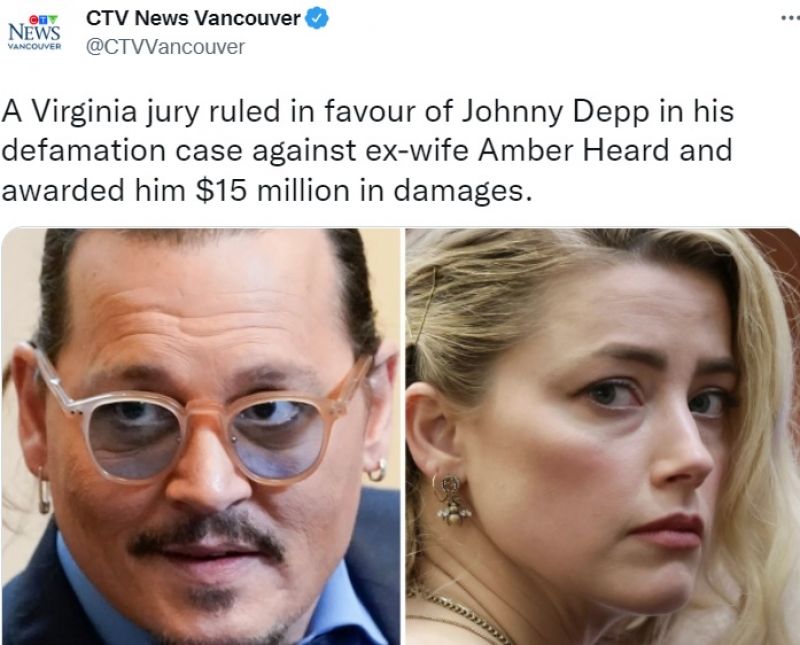Screen dimensions: 800x645
Task: Click "Johnny Depp" in the tweet text
Action: (555, 111)
